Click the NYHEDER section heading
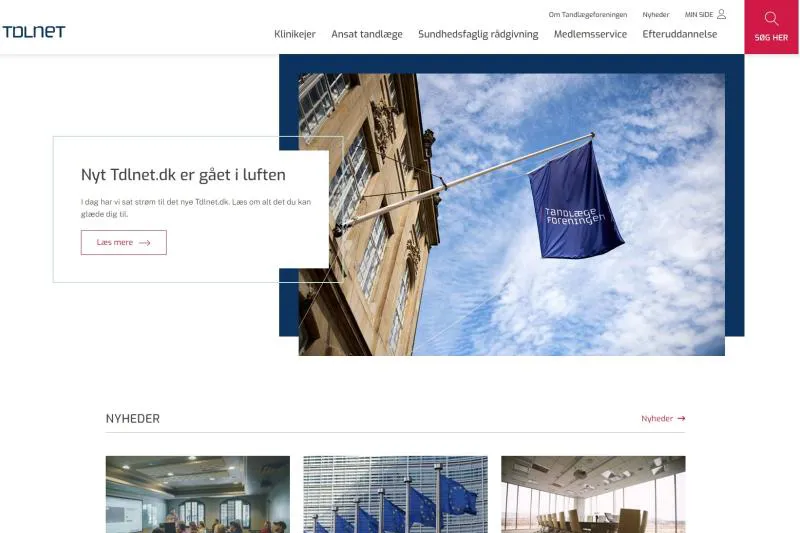This screenshot has width=800, height=533. (x=133, y=419)
